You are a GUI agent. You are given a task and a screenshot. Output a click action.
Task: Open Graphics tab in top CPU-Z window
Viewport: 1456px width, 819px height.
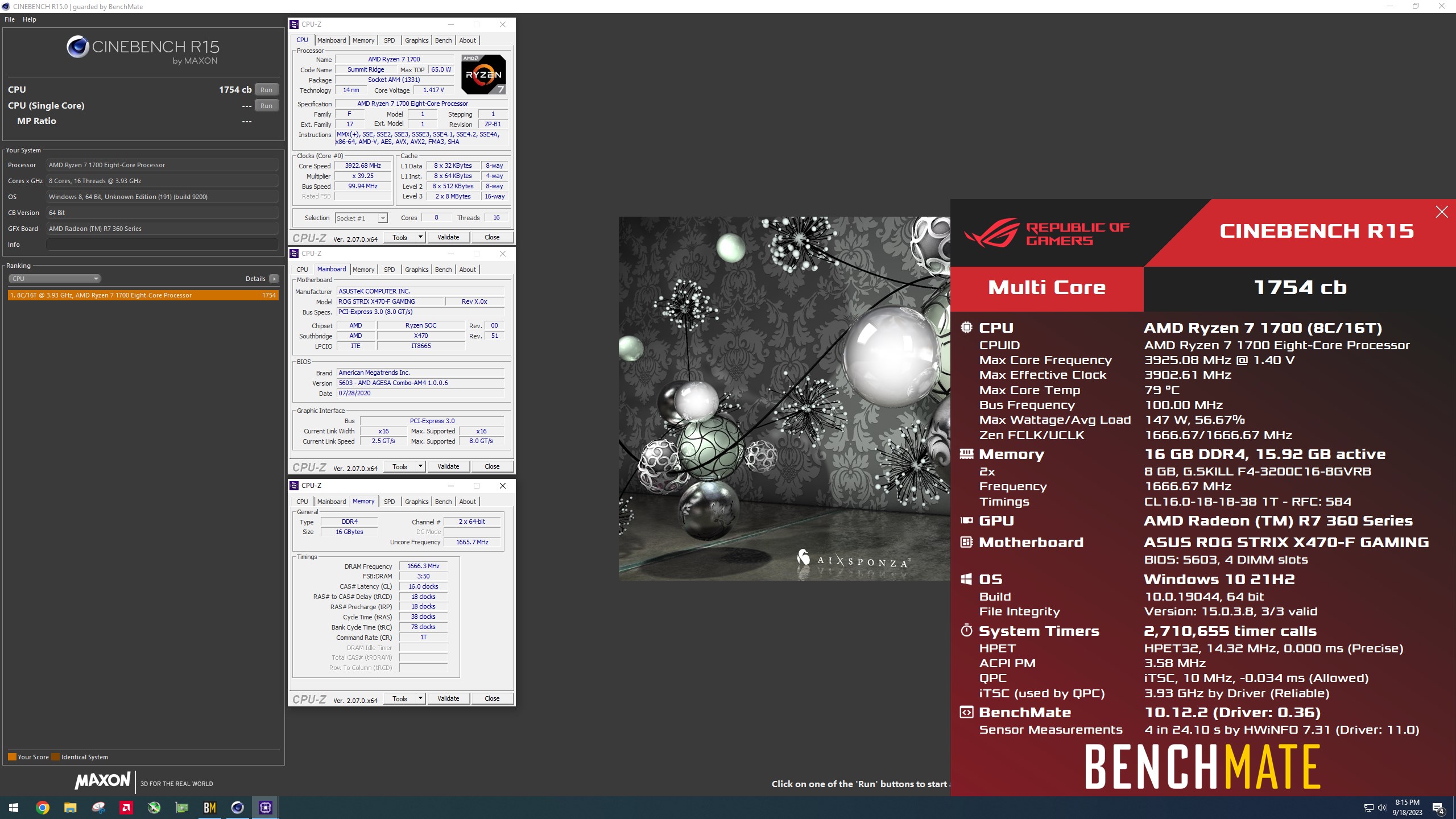click(x=417, y=40)
